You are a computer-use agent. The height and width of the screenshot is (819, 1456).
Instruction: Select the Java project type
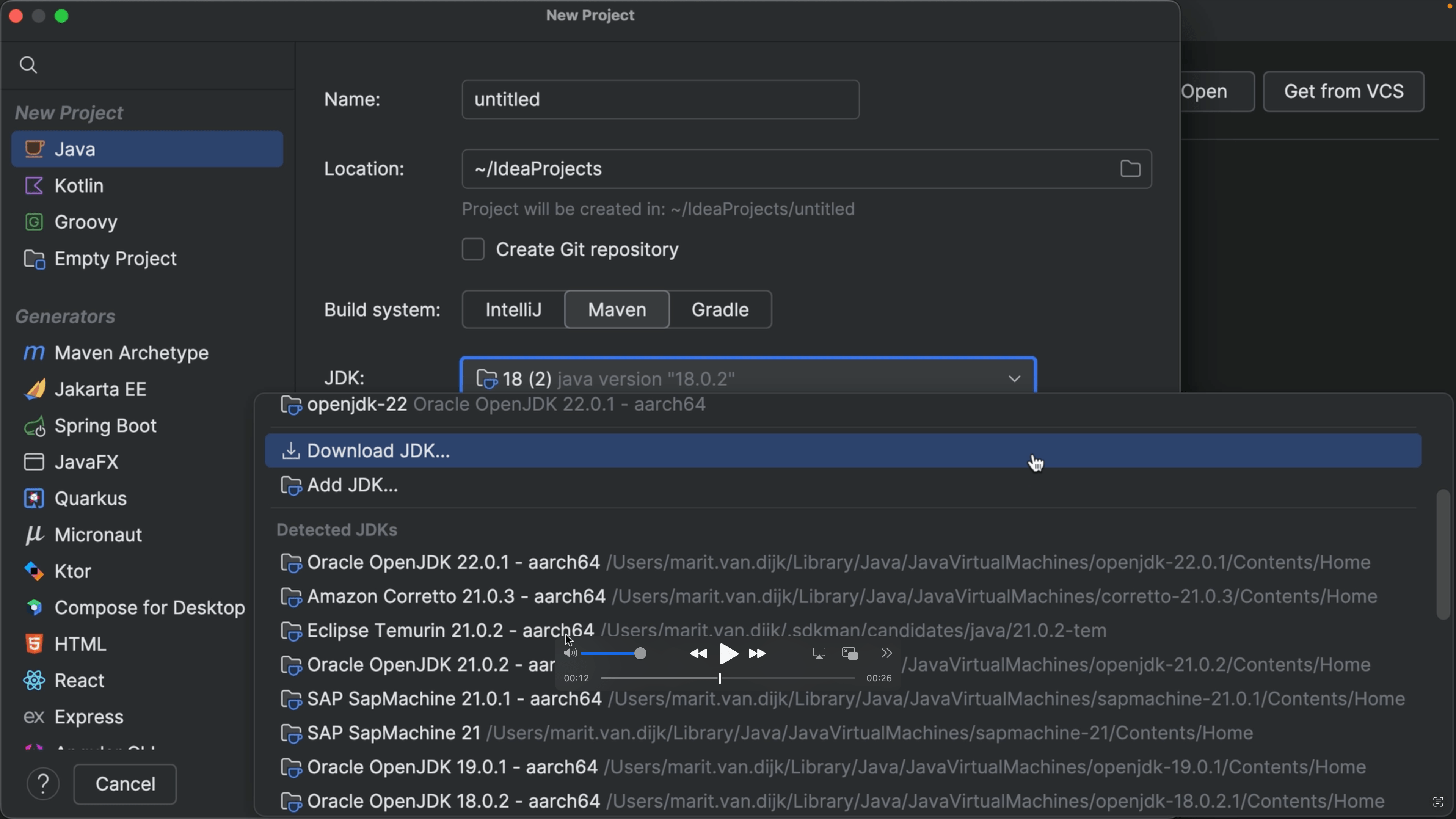point(147,149)
